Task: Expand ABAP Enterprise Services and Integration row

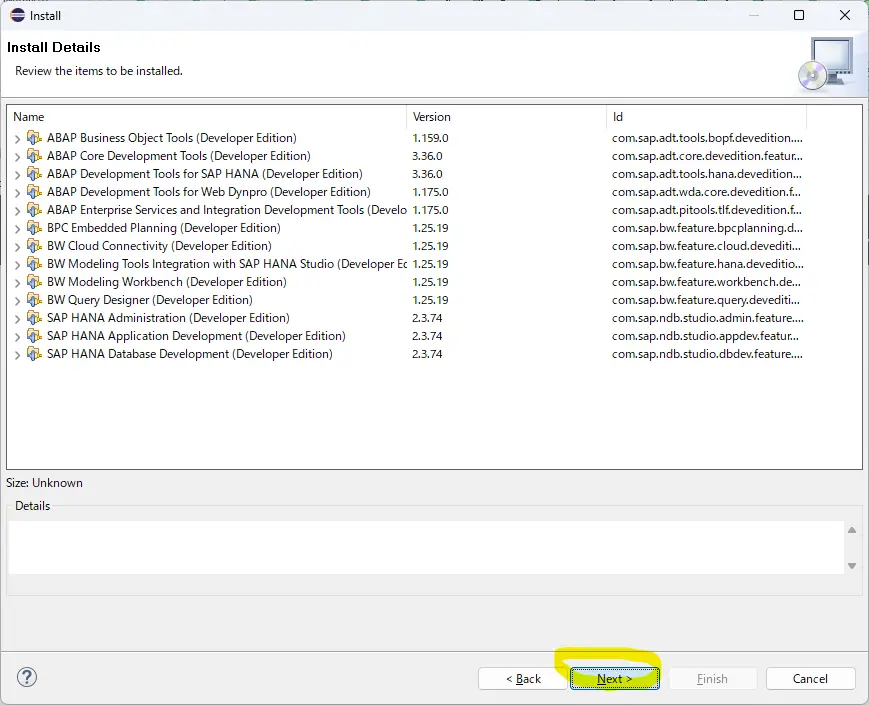Action: 17,211
